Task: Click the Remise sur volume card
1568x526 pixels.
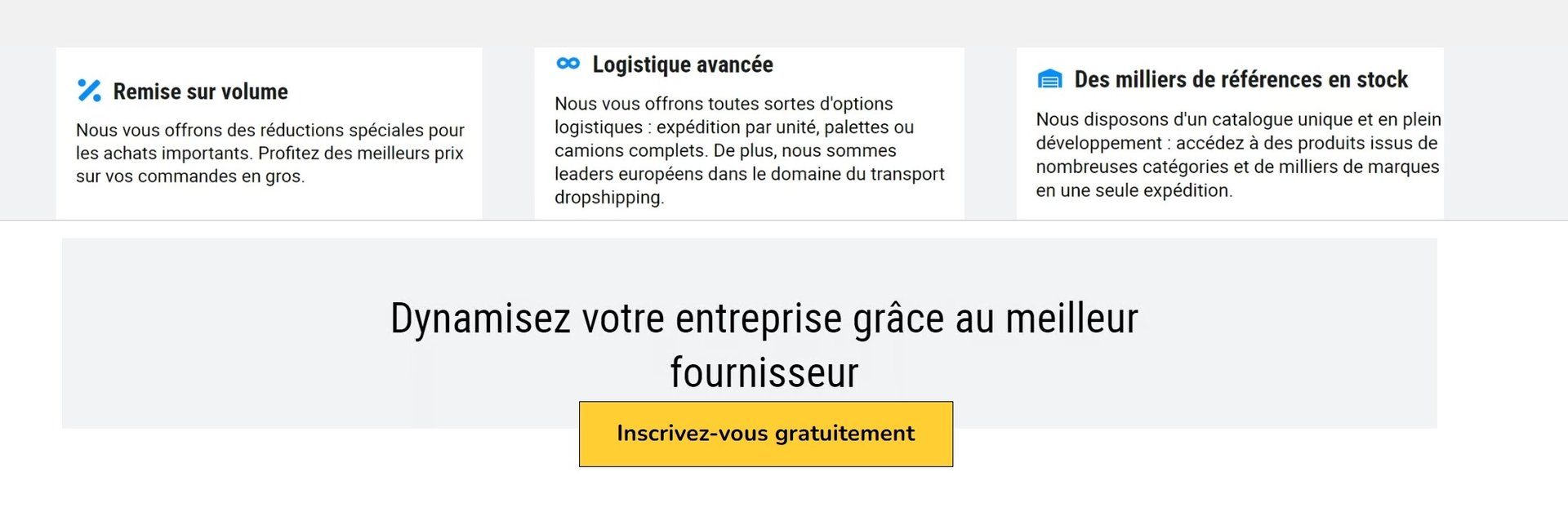Action: point(269,133)
